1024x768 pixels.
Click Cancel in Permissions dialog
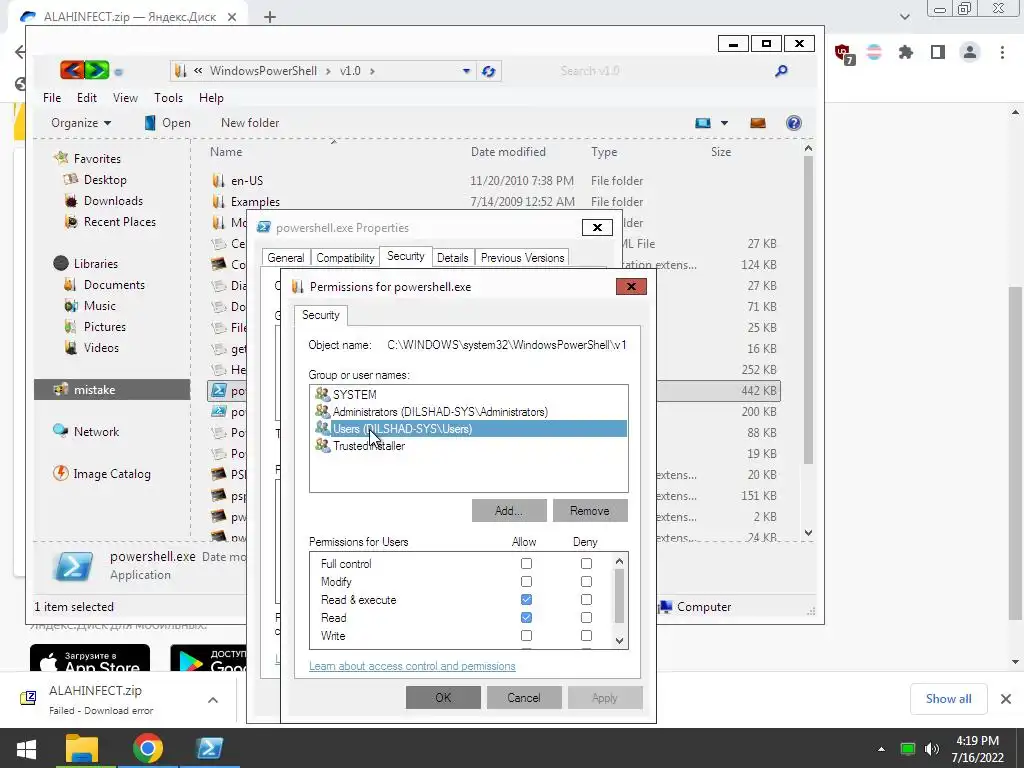click(x=524, y=697)
